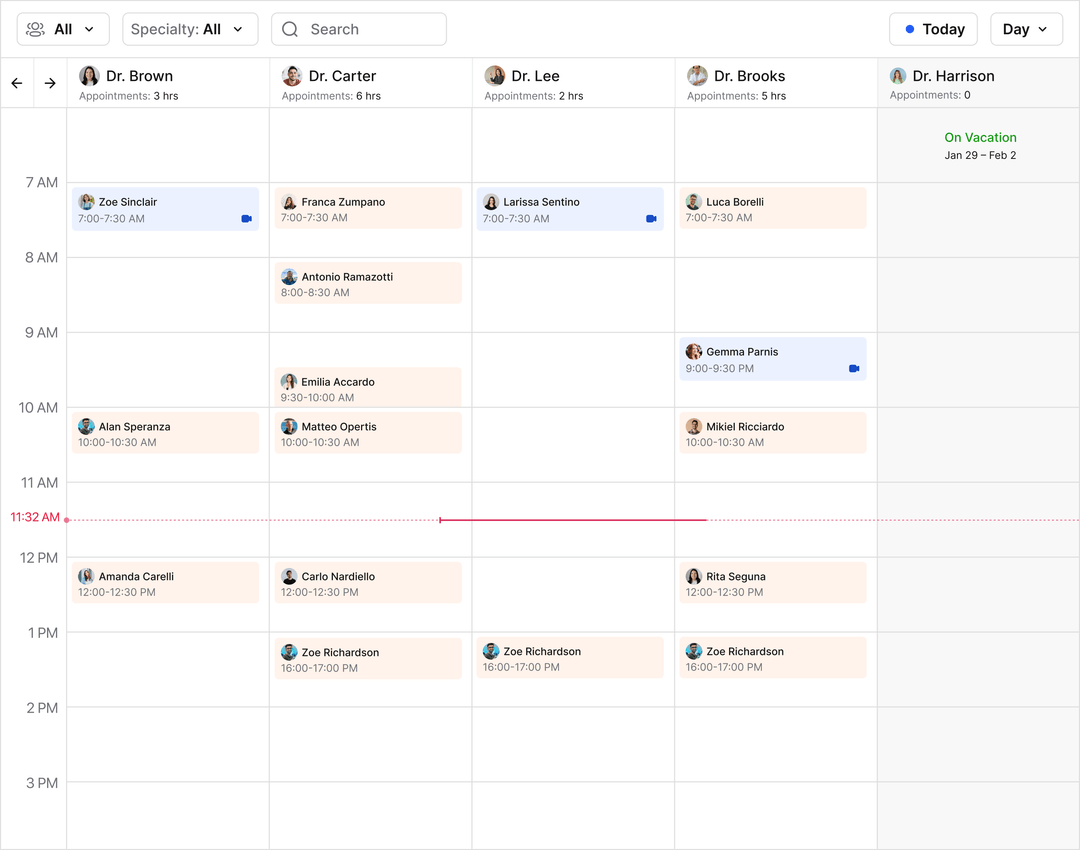Click Dr. Brooks's avatar
The width and height of the screenshot is (1080, 850).
pyautogui.click(x=697, y=76)
